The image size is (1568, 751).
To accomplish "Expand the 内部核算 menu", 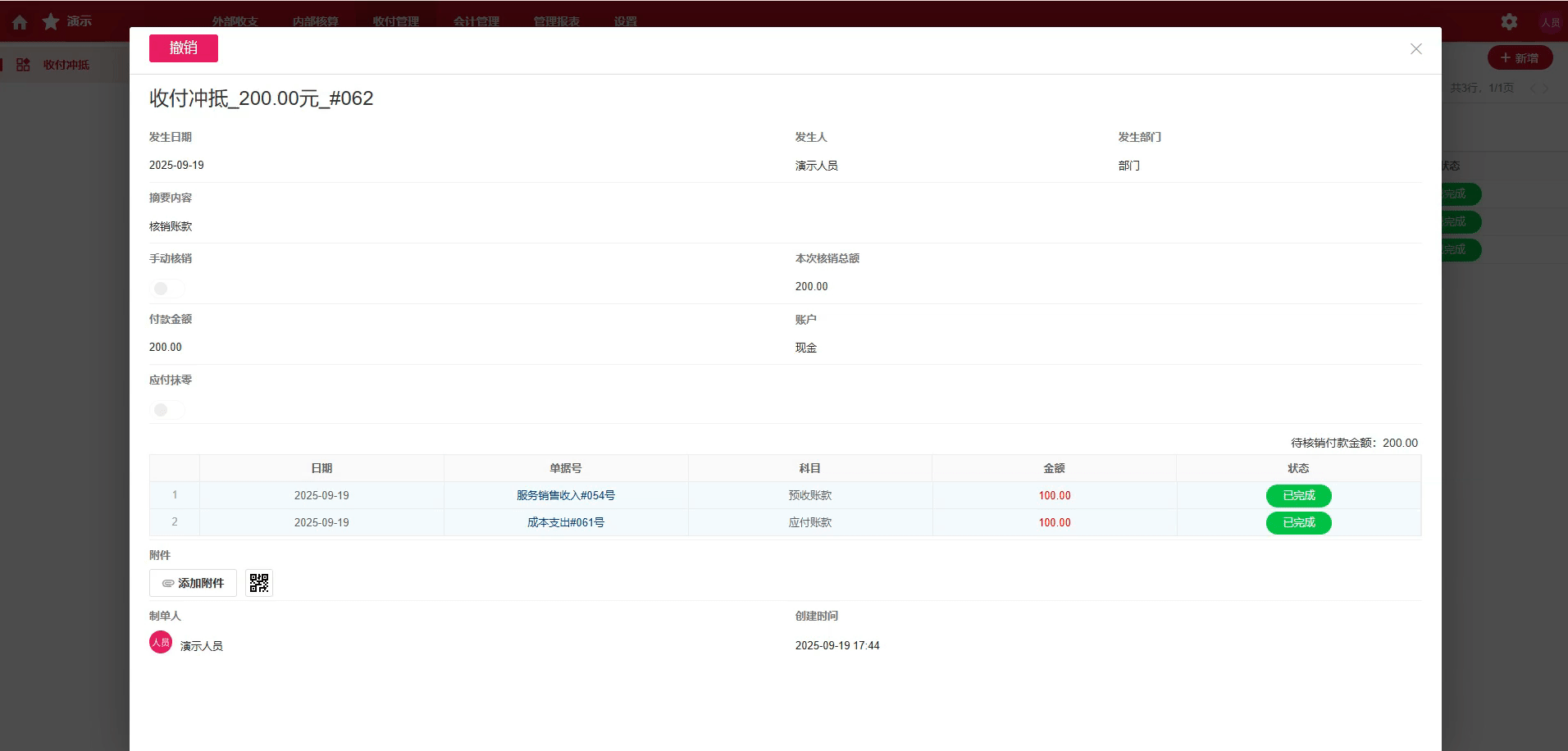I will (315, 21).
